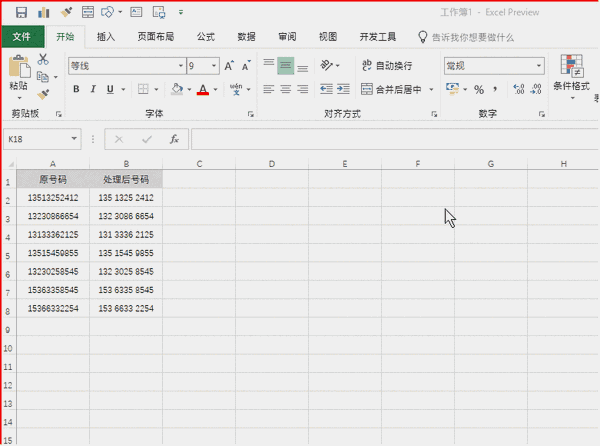Select column header D

coord(272,164)
